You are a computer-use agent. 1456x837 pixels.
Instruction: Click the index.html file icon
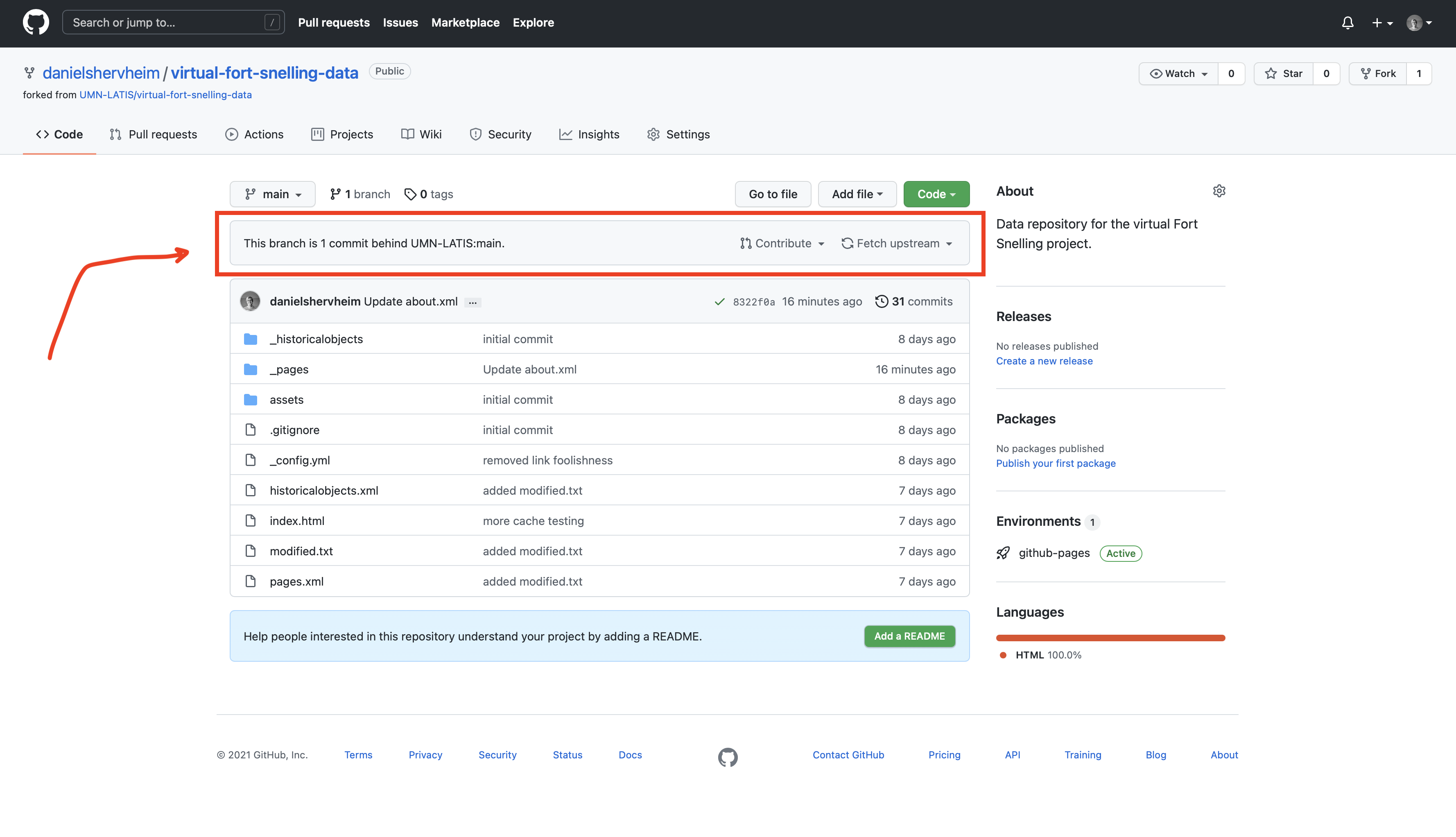tap(250, 520)
